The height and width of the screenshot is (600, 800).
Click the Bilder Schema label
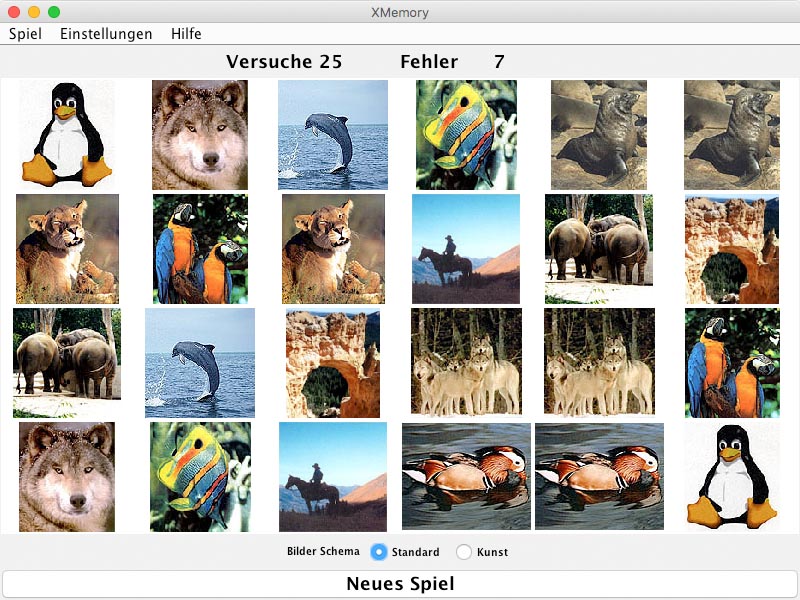pyautogui.click(x=323, y=552)
